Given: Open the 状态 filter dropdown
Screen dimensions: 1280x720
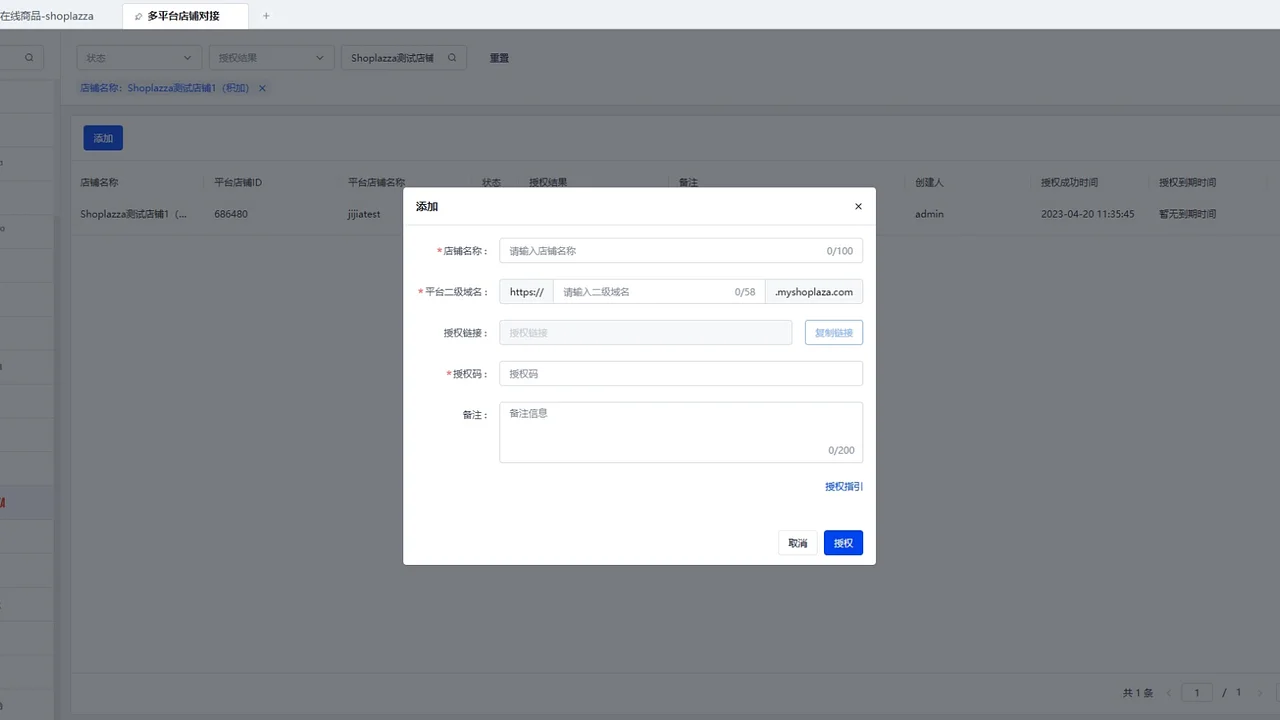Looking at the screenshot, I should click(x=138, y=58).
